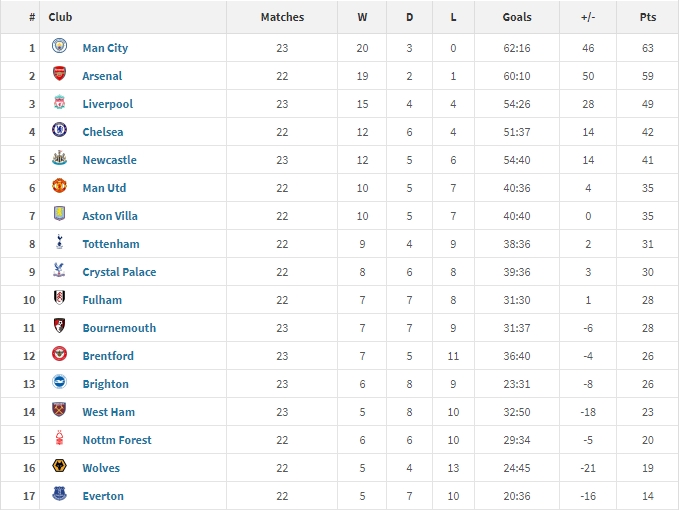
Task: Open the Bournemouth team page link
Action: point(119,328)
